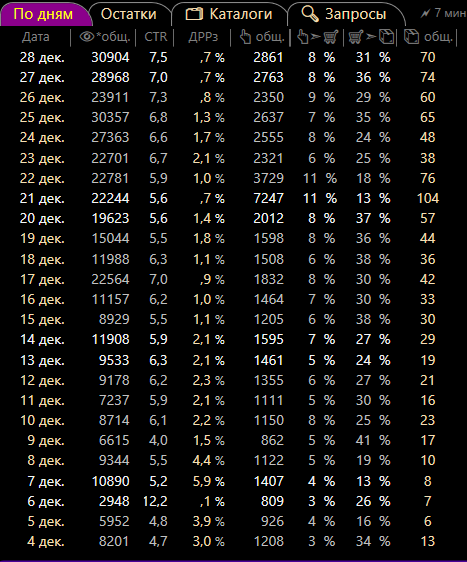Click the magnifier icon on Запросы tab

tap(310, 14)
